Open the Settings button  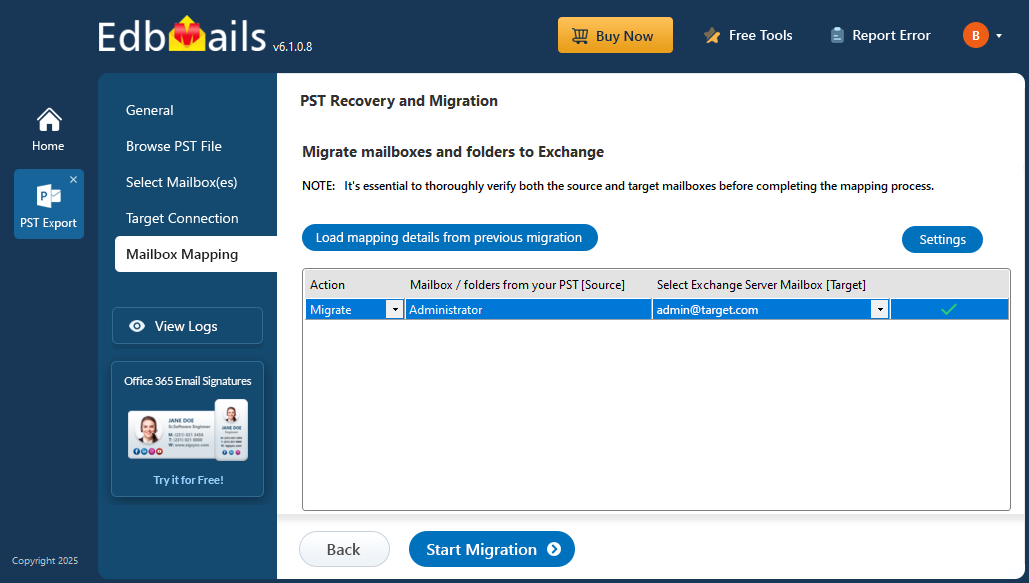click(x=942, y=240)
